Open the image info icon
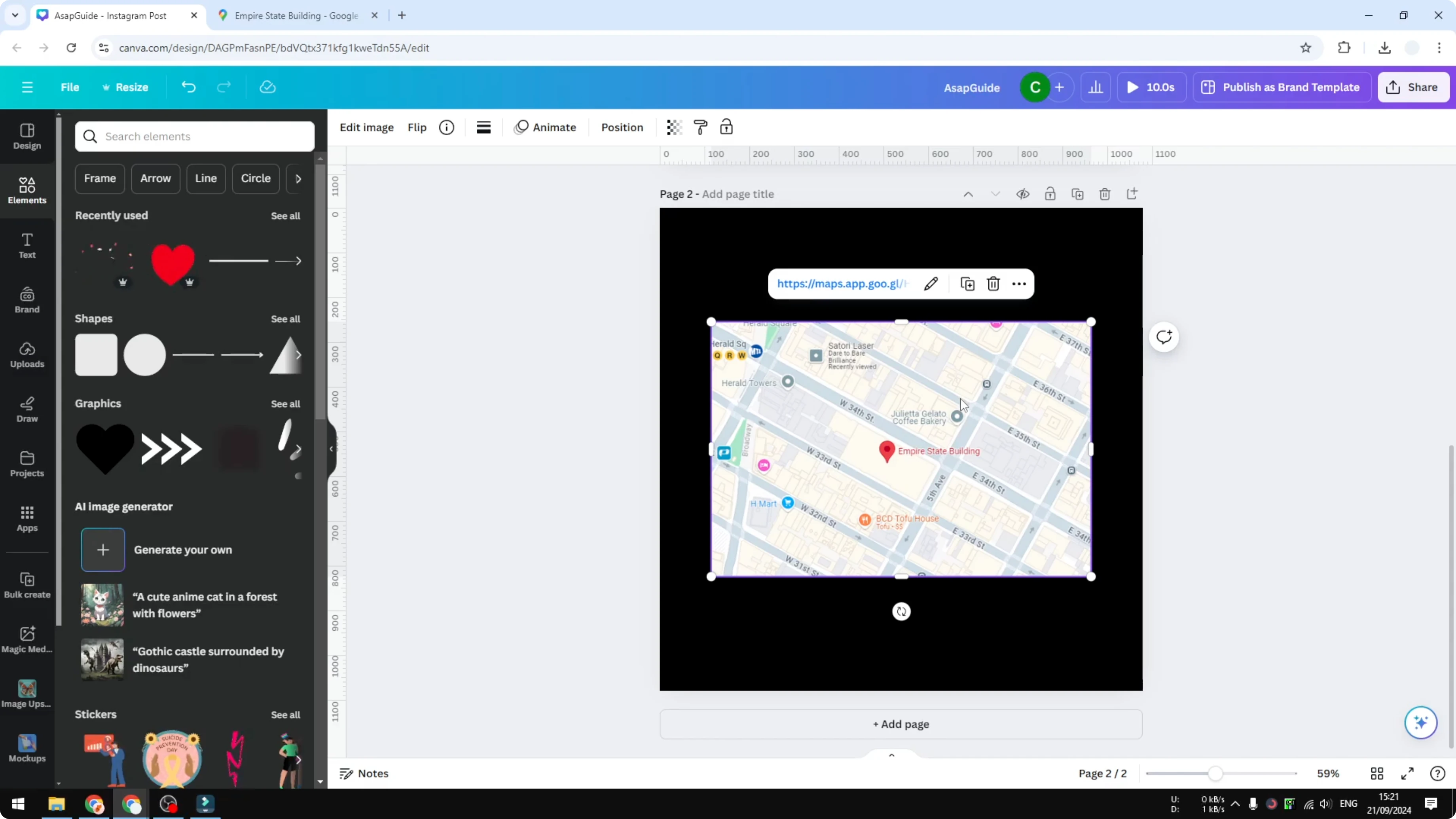 [x=447, y=127]
